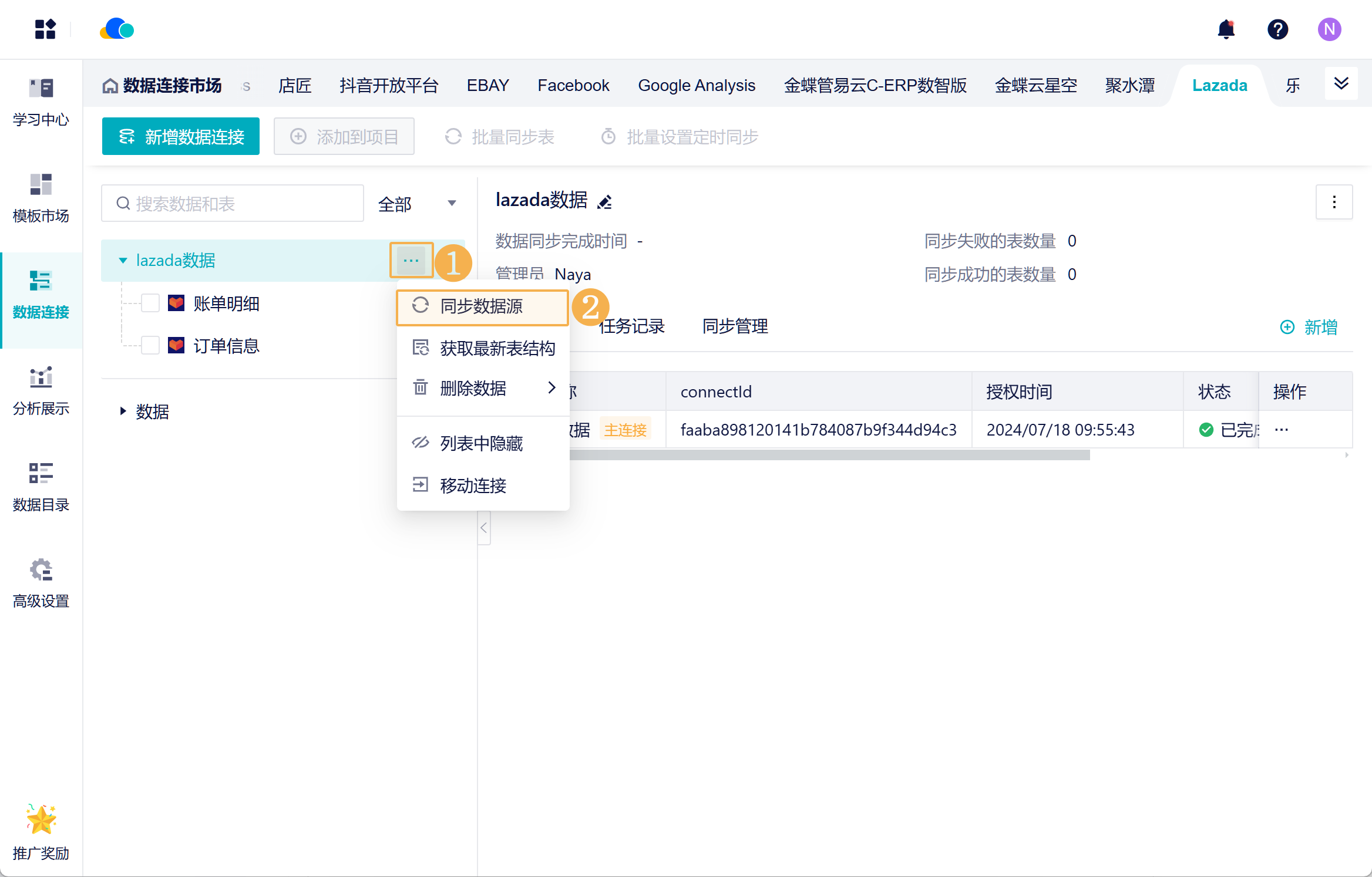
Task: Click the vertical three-dot menu at top right
Action: point(1334,202)
